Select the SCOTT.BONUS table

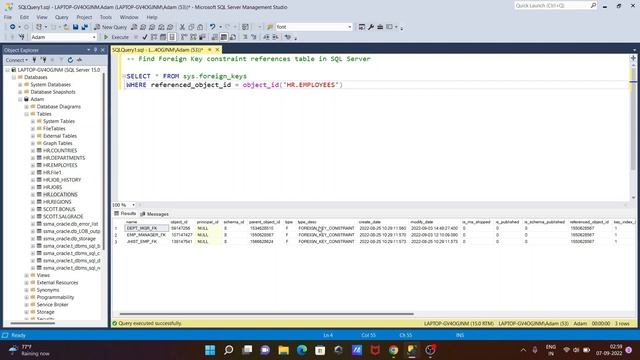pyautogui.click(x=59, y=209)
